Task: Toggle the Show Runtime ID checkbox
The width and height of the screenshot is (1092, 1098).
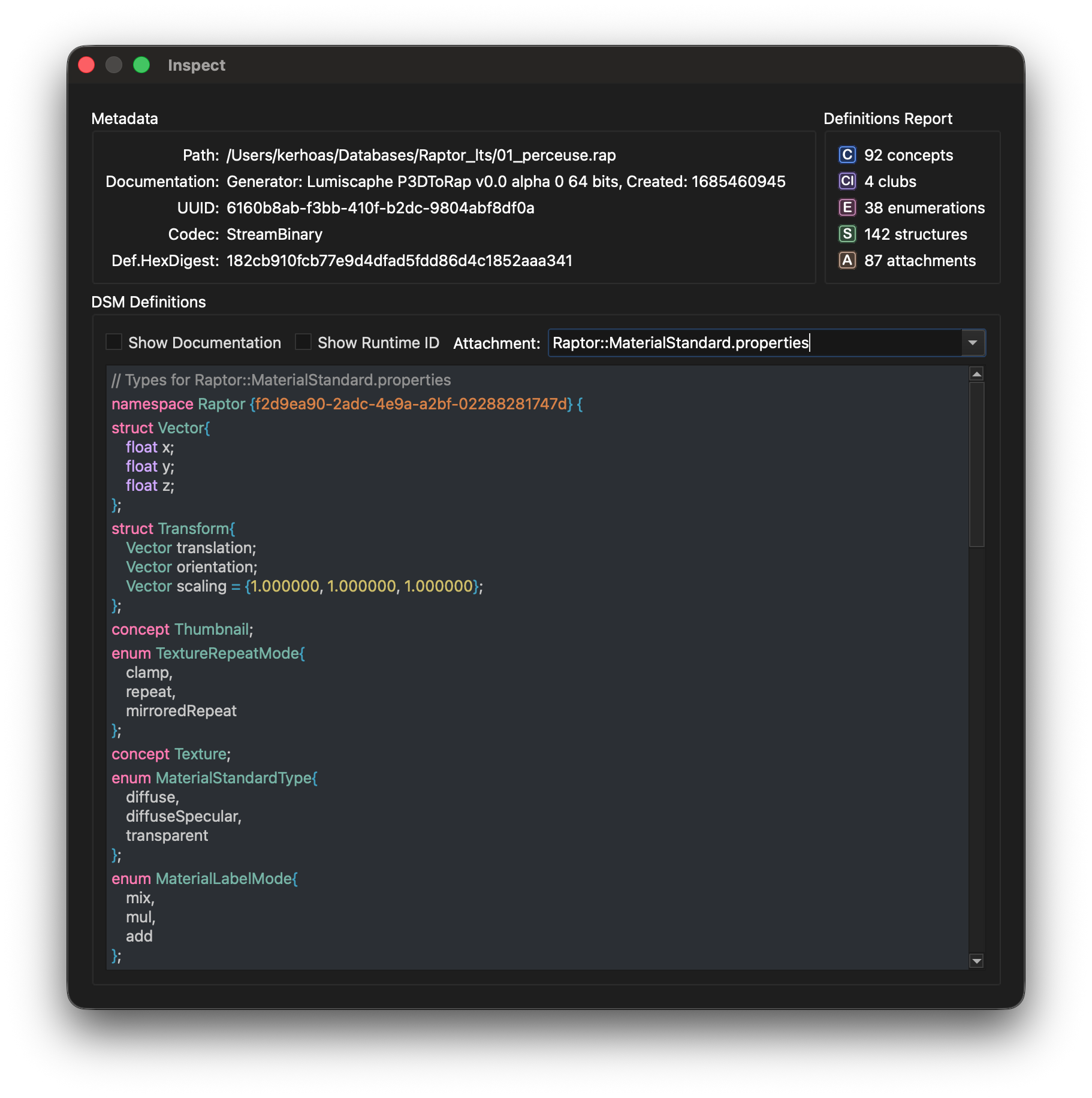Action: [x=303, y=342]
